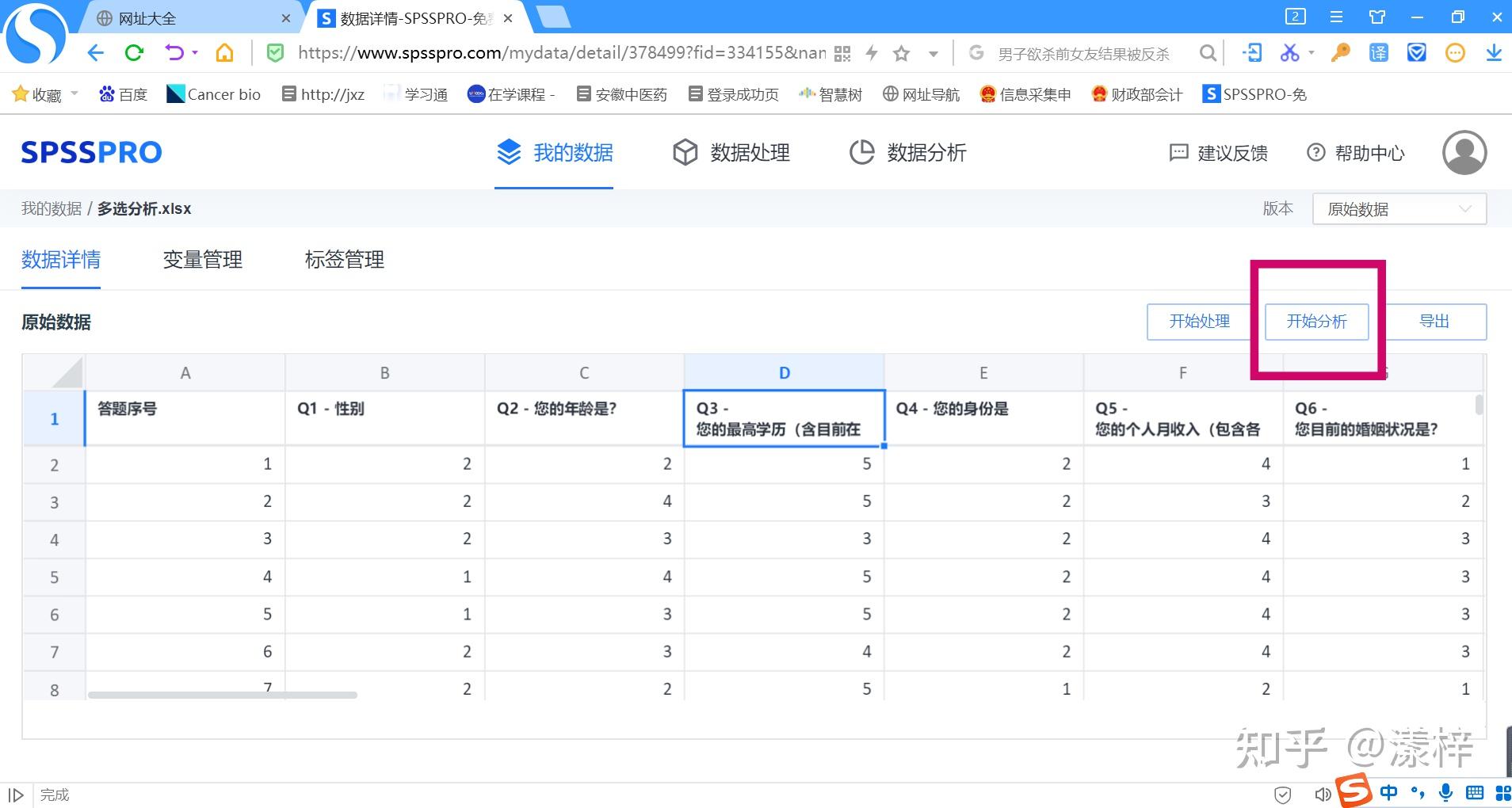1512x808 pixels.
Task: Open browser downloads with the download arrow icon
Action: coord(1493,52)
